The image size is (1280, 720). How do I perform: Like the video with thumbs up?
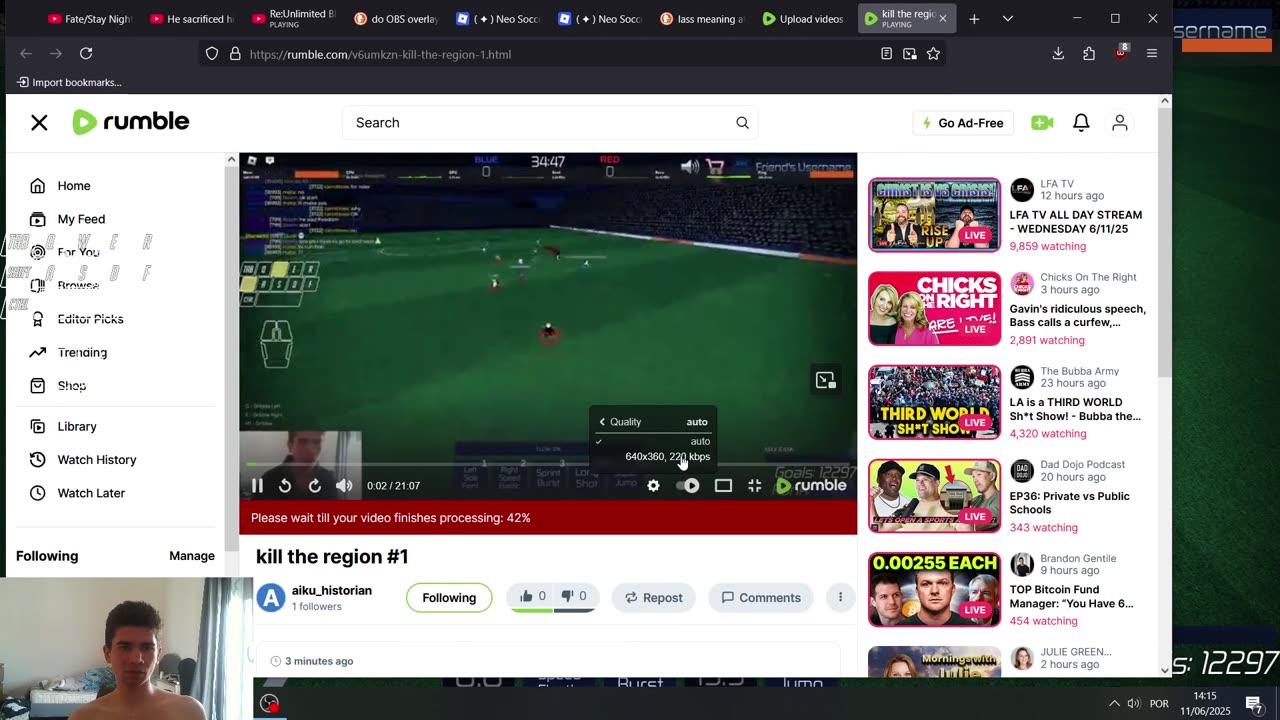click(x=532, y=596)
